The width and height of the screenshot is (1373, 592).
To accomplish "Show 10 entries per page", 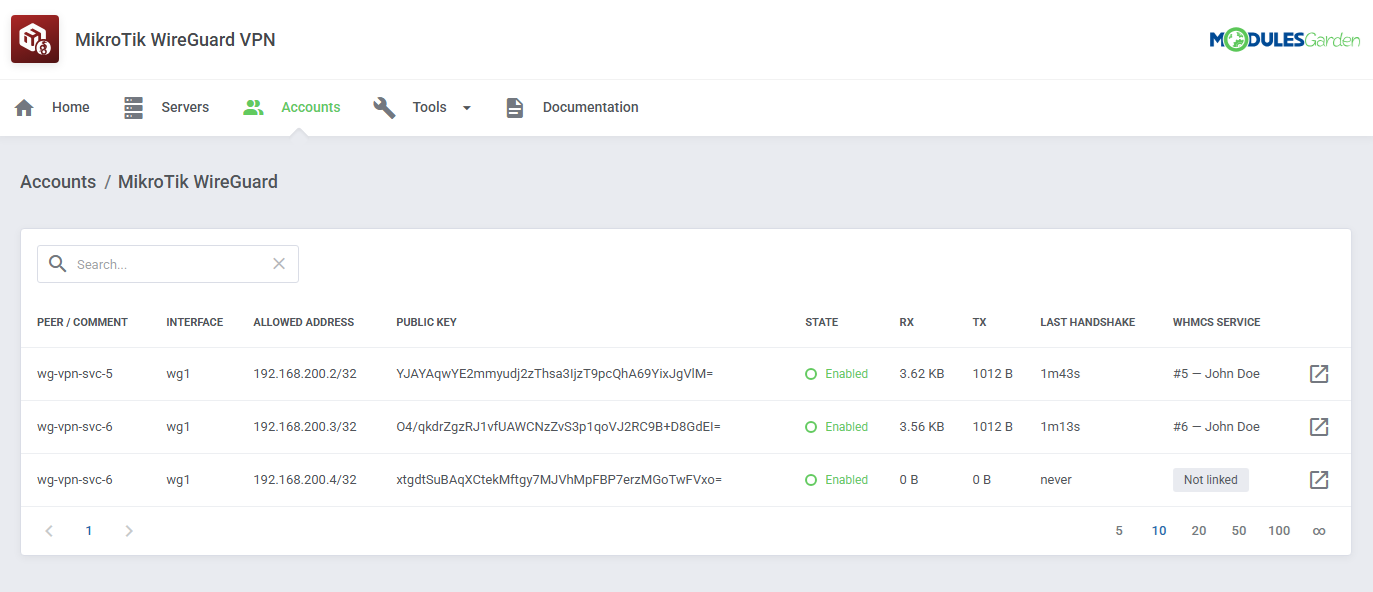I will 1159,531.
